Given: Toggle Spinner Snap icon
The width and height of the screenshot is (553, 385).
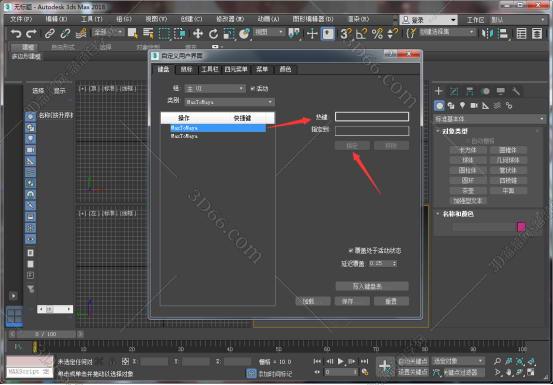Looking at the screenshot, I should pyautogui.click(x=392, y=34).
